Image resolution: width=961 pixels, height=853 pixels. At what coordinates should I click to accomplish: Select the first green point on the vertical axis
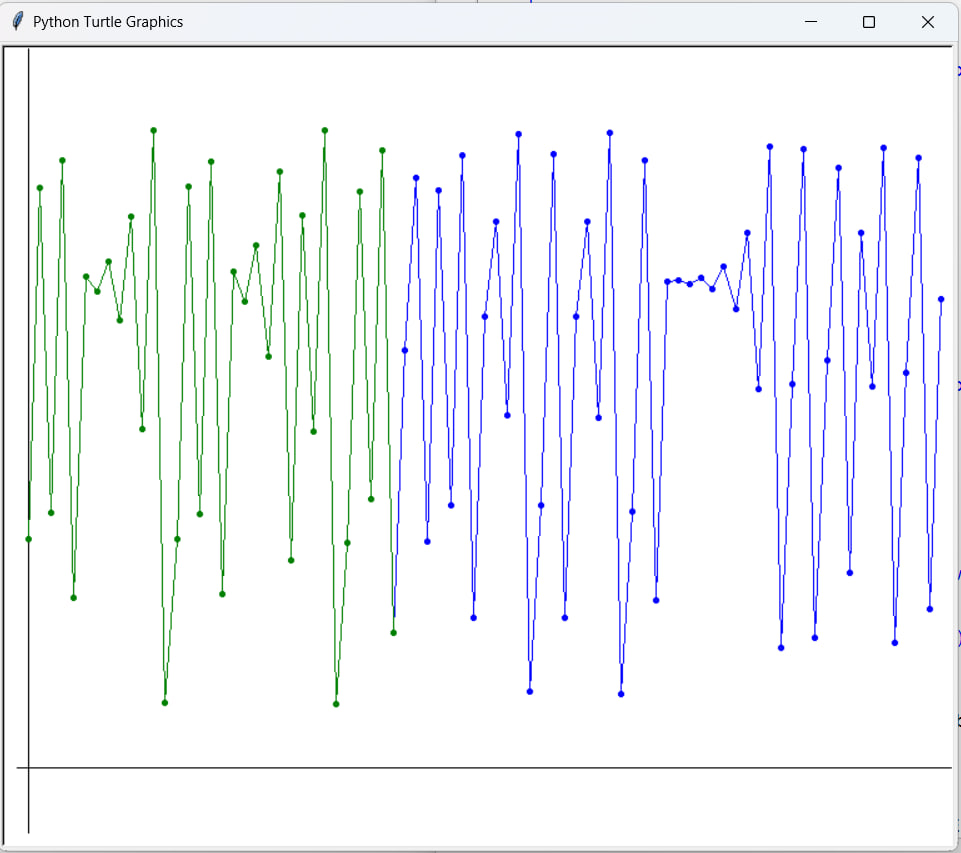[x=28, y=539]
